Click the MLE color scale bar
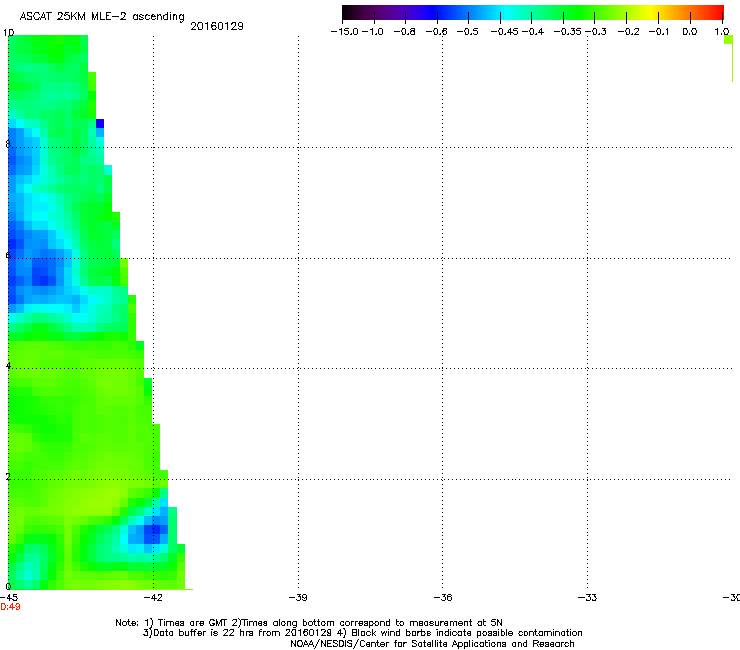Viewport: 740px width, 650px height. coord(533,13)
